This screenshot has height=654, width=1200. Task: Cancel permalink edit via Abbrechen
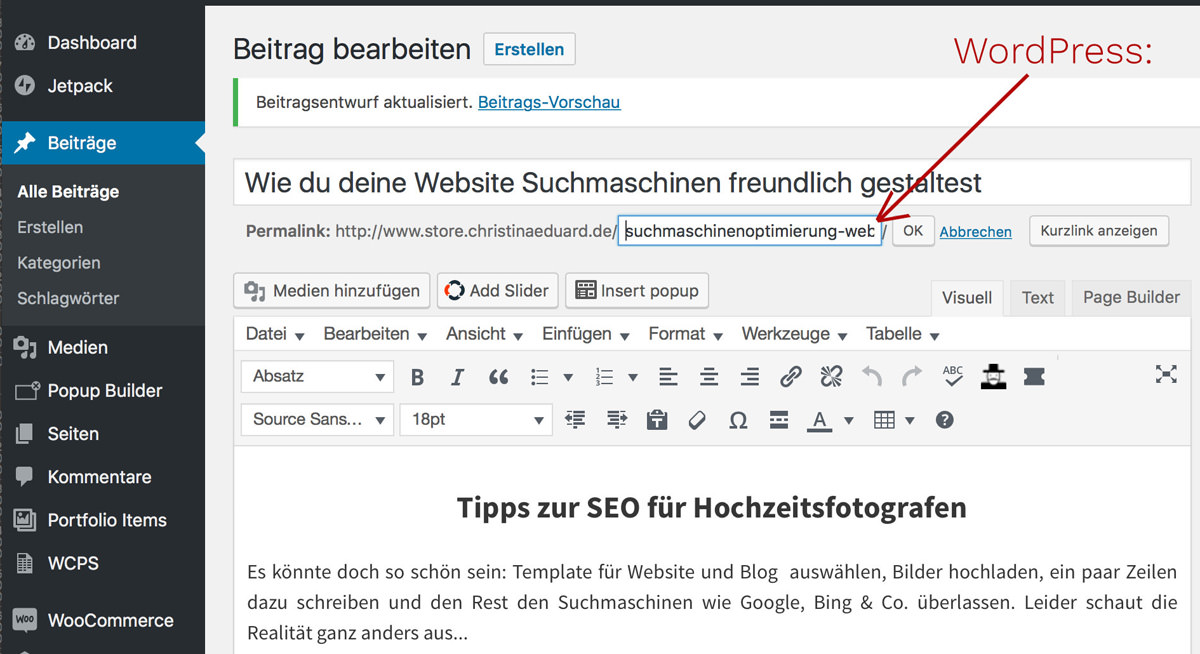click(x=975, y=232)
